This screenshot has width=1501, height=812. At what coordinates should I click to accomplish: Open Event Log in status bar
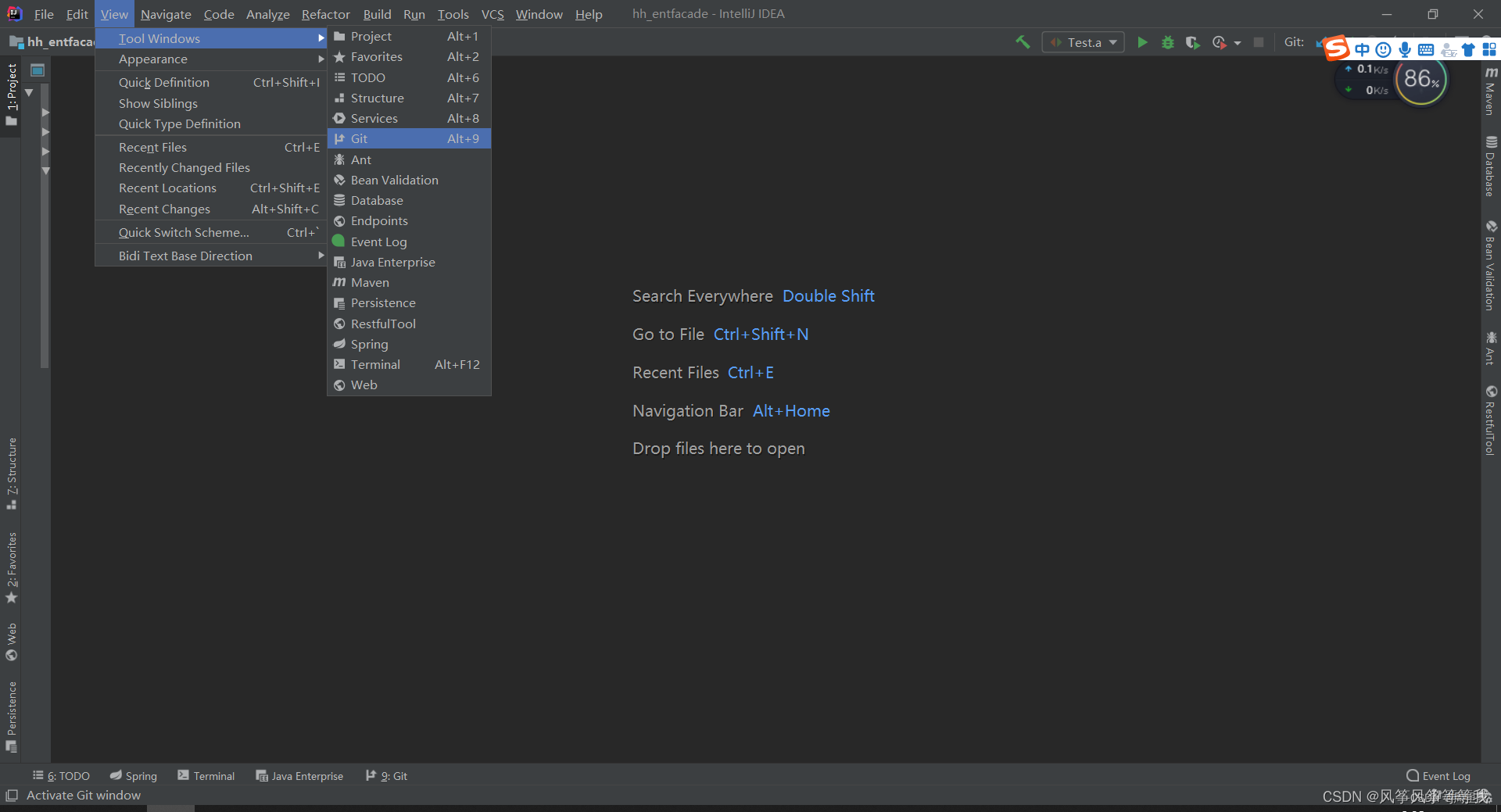pos(1438,775)
